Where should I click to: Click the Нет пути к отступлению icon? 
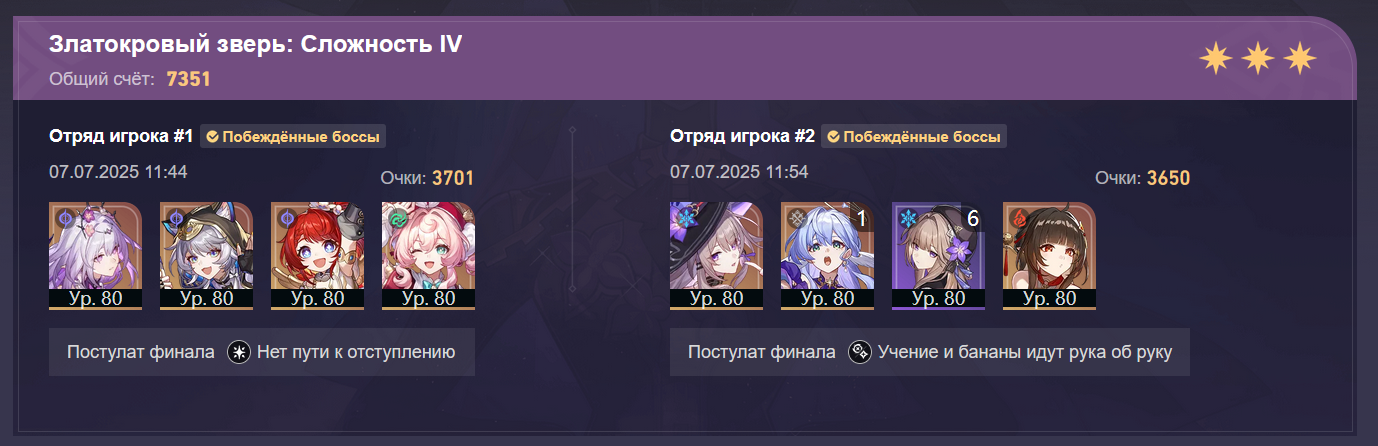[x=238, y=352]
